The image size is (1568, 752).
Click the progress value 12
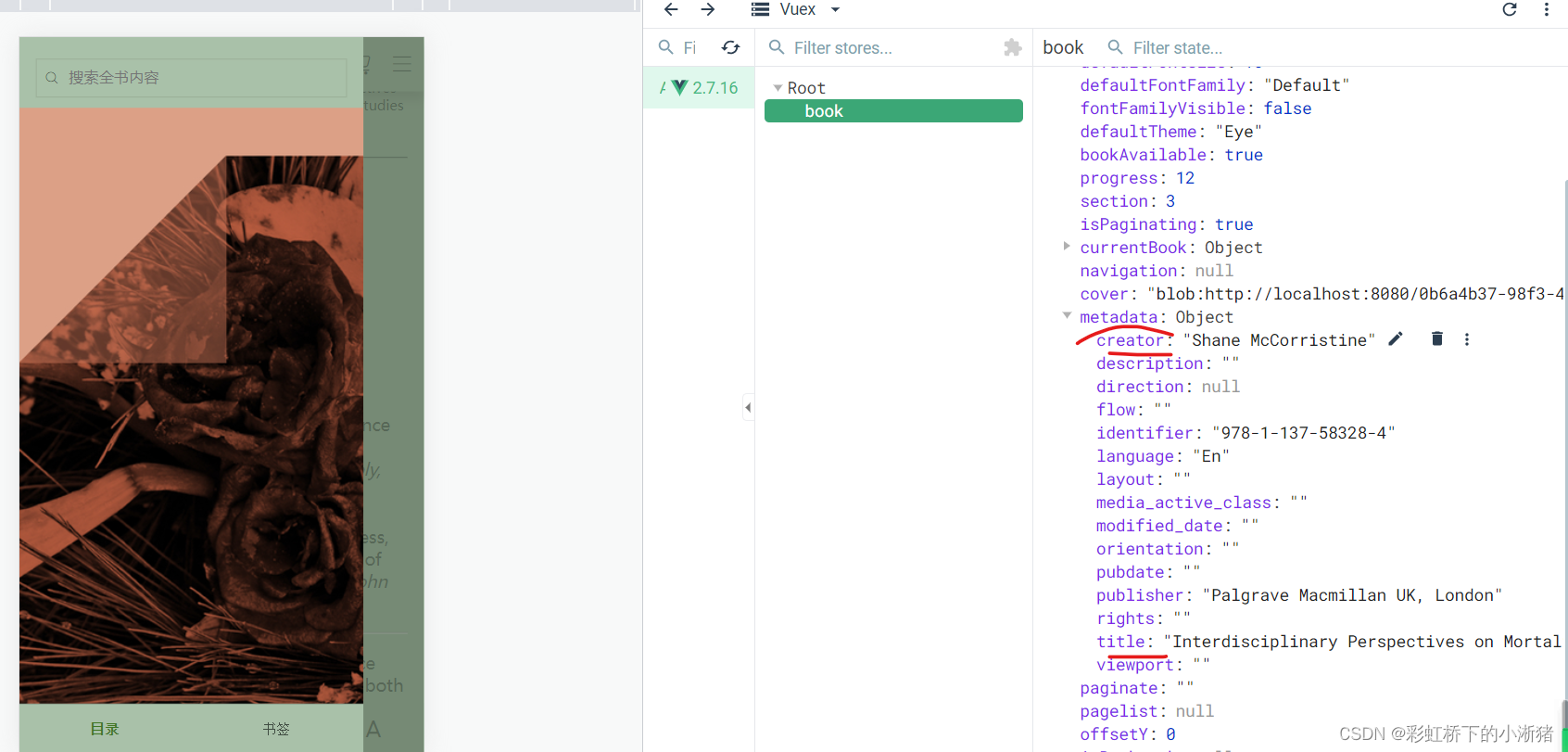[1185, 178]
